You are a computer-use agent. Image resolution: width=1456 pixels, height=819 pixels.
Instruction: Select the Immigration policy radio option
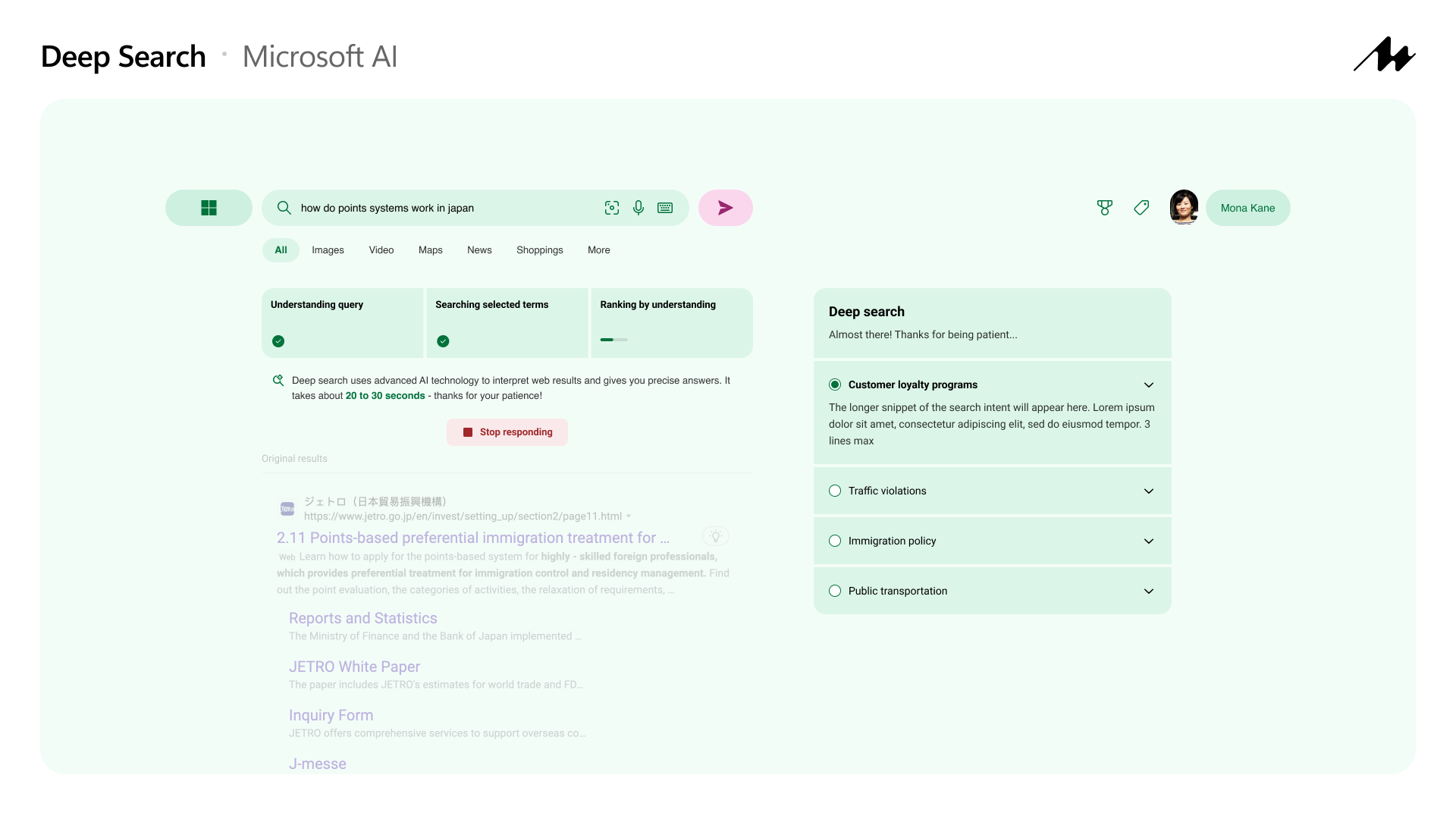point(835,541)
